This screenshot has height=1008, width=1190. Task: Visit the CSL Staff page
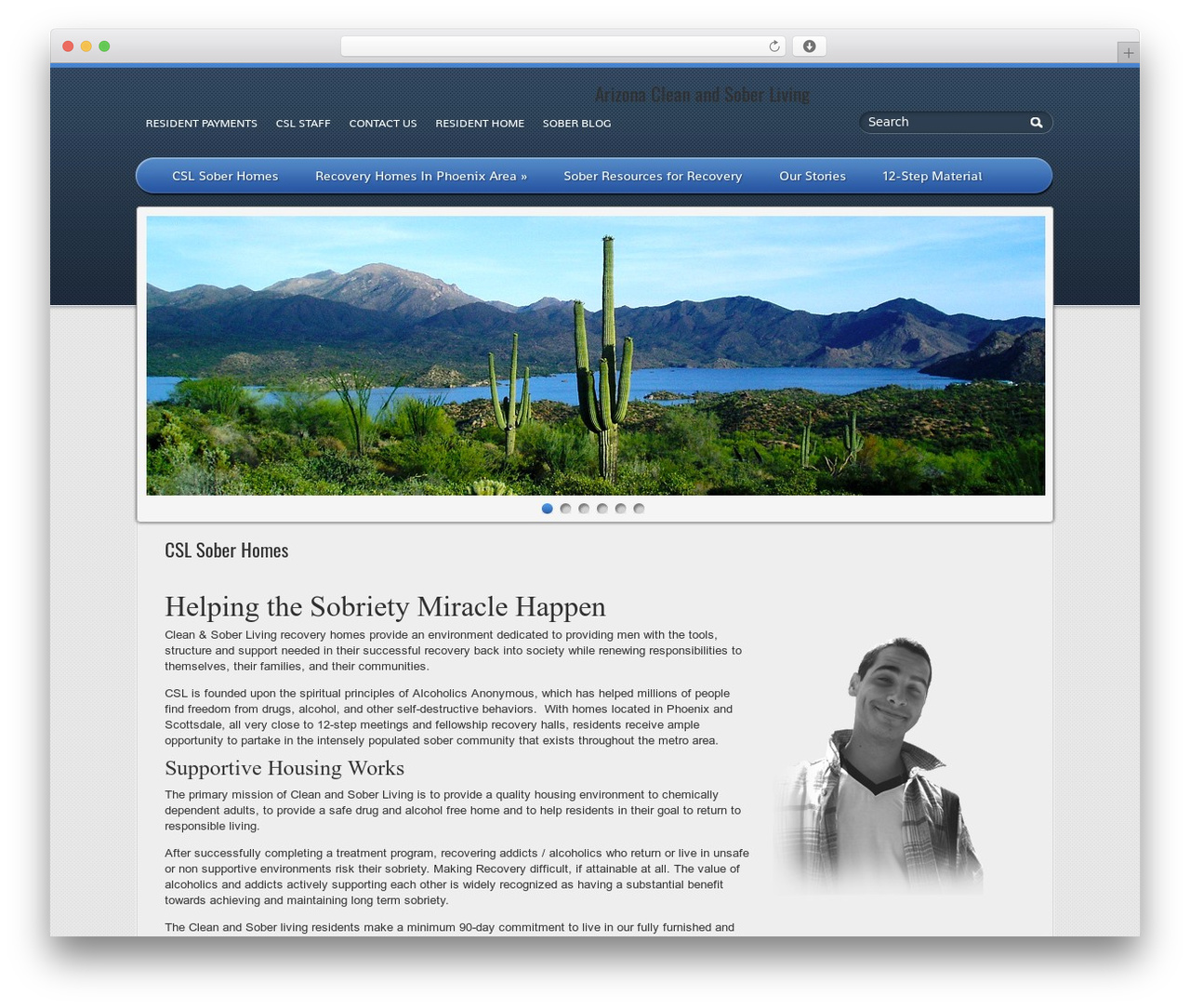[303, 124]
